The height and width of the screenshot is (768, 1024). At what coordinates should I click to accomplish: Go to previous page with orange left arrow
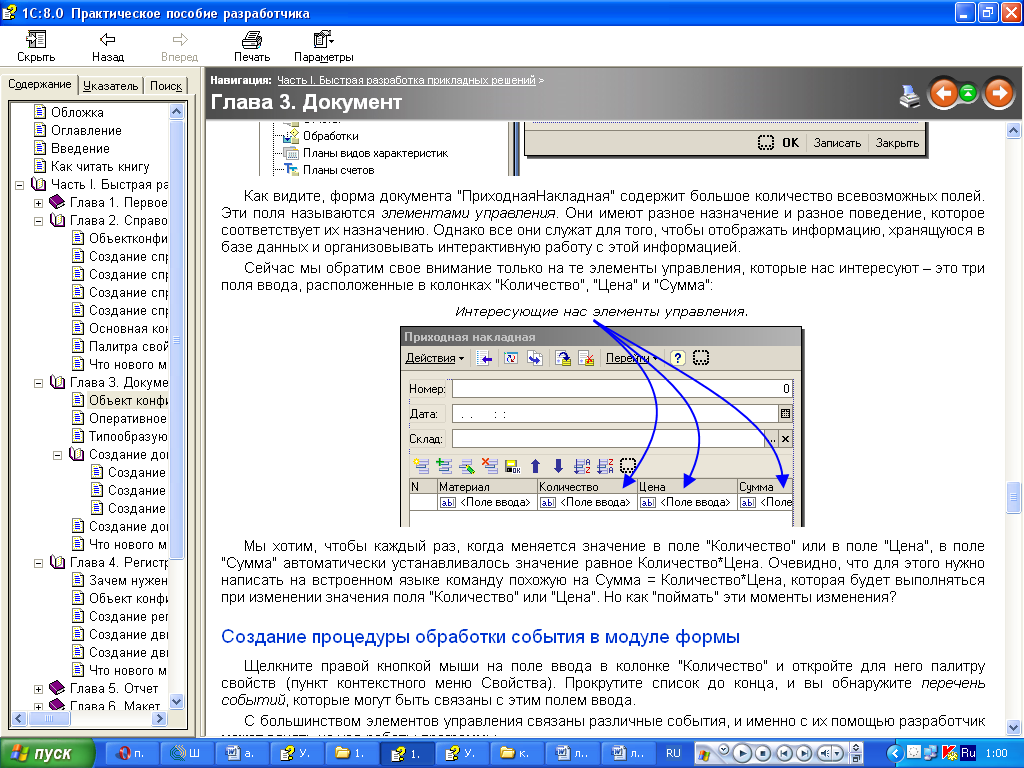click(x=942, y=94)
